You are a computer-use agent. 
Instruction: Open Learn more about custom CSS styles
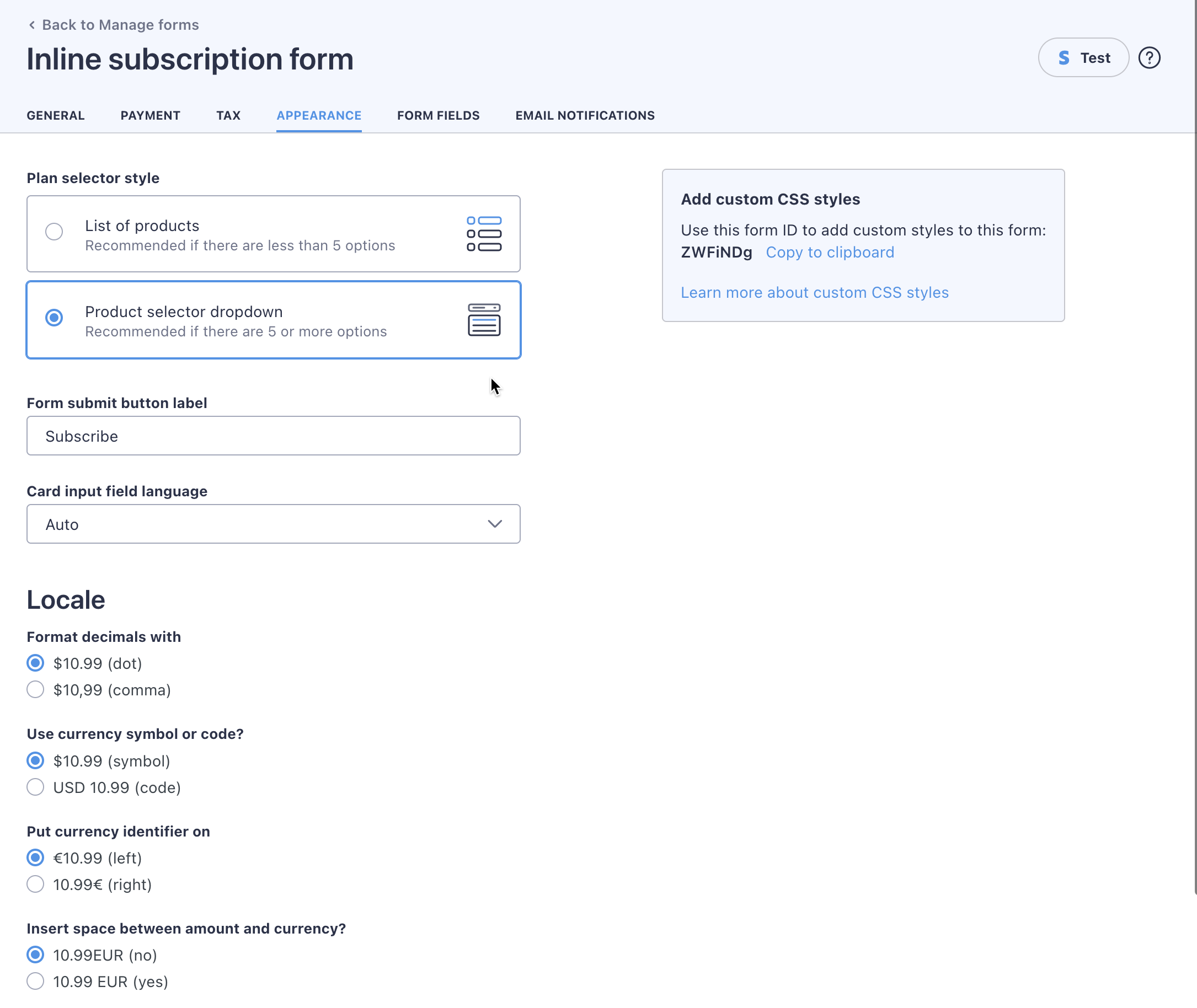click(814, 293)
